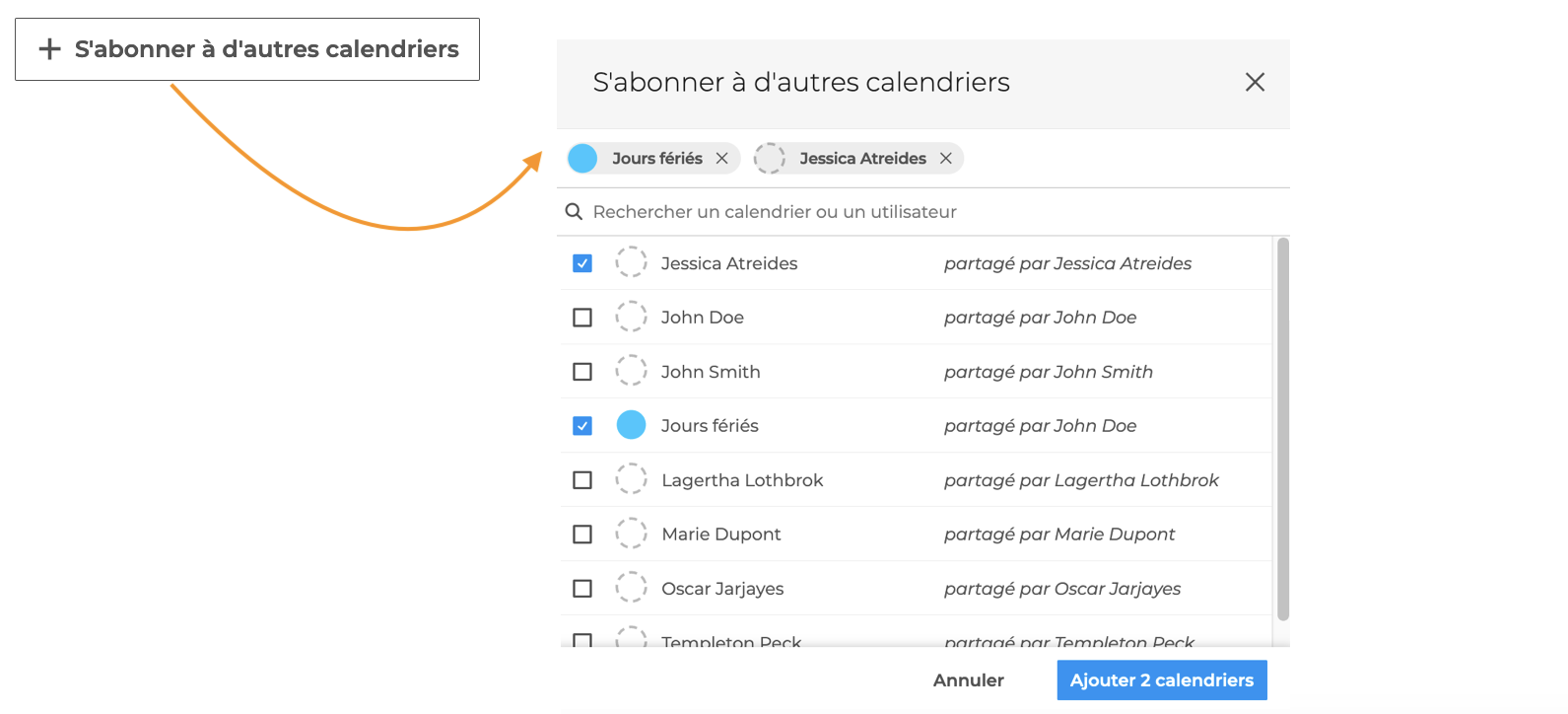This screenshot has height=714, width=1568.
Task: Click the plus icon beside S'abonner à d'autres calendriers
Action: 49,49
